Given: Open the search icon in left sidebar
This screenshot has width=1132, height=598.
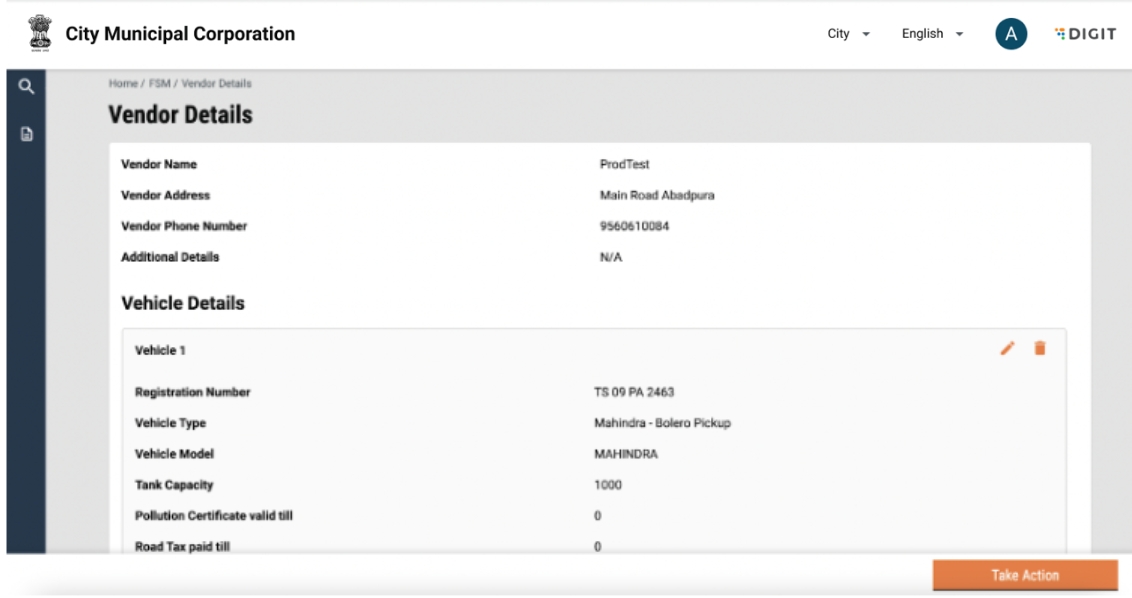Looking at the screenshot, I should click(27, 87).
